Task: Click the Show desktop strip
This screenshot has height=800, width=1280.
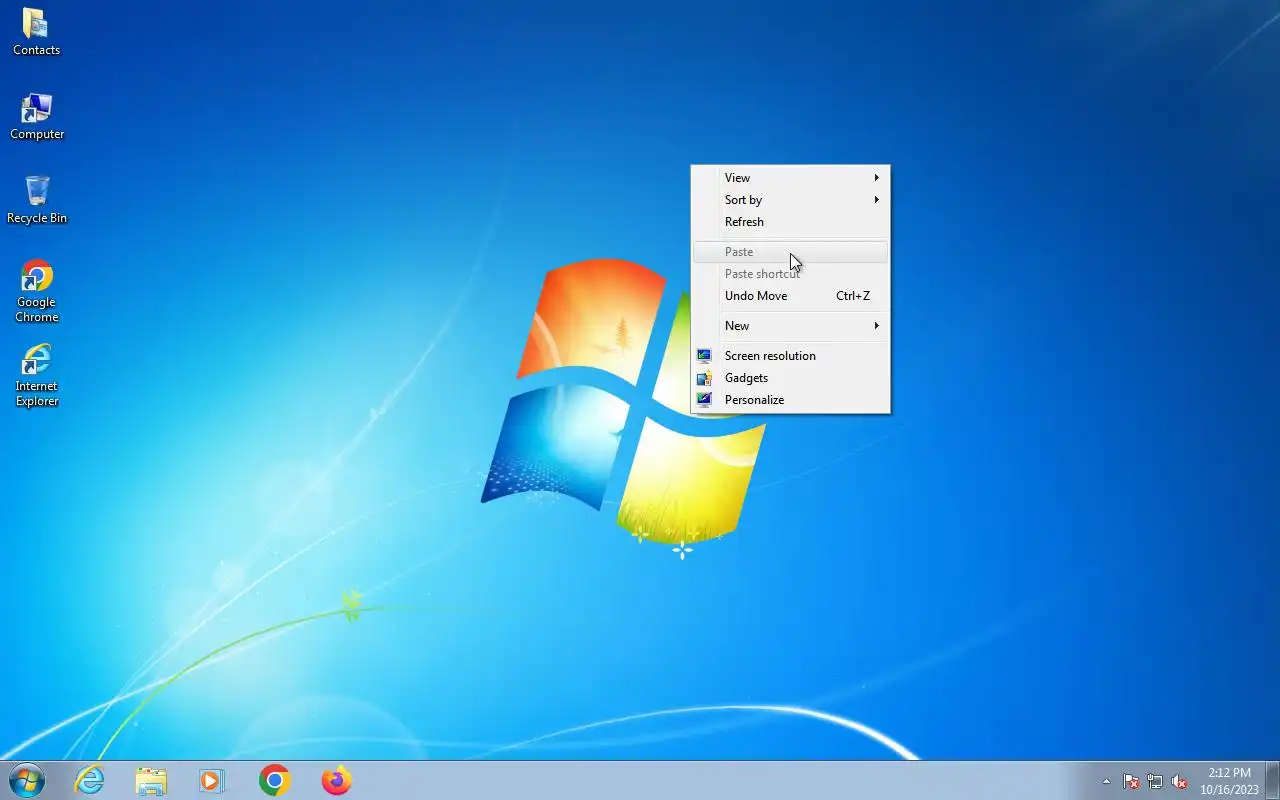Action: click(x=1273, y=780)
